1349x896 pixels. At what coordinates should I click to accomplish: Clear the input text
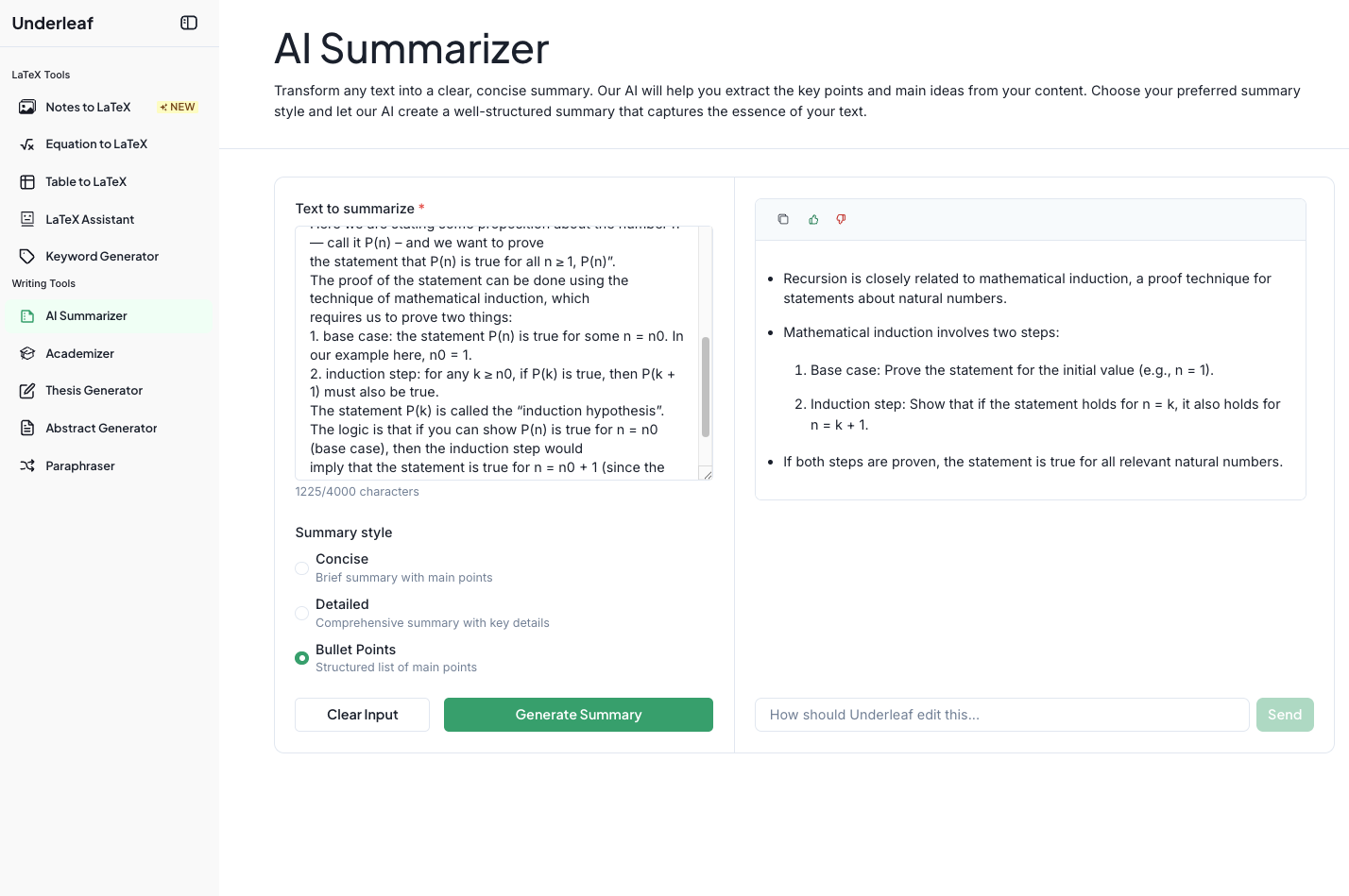[362, 715]
